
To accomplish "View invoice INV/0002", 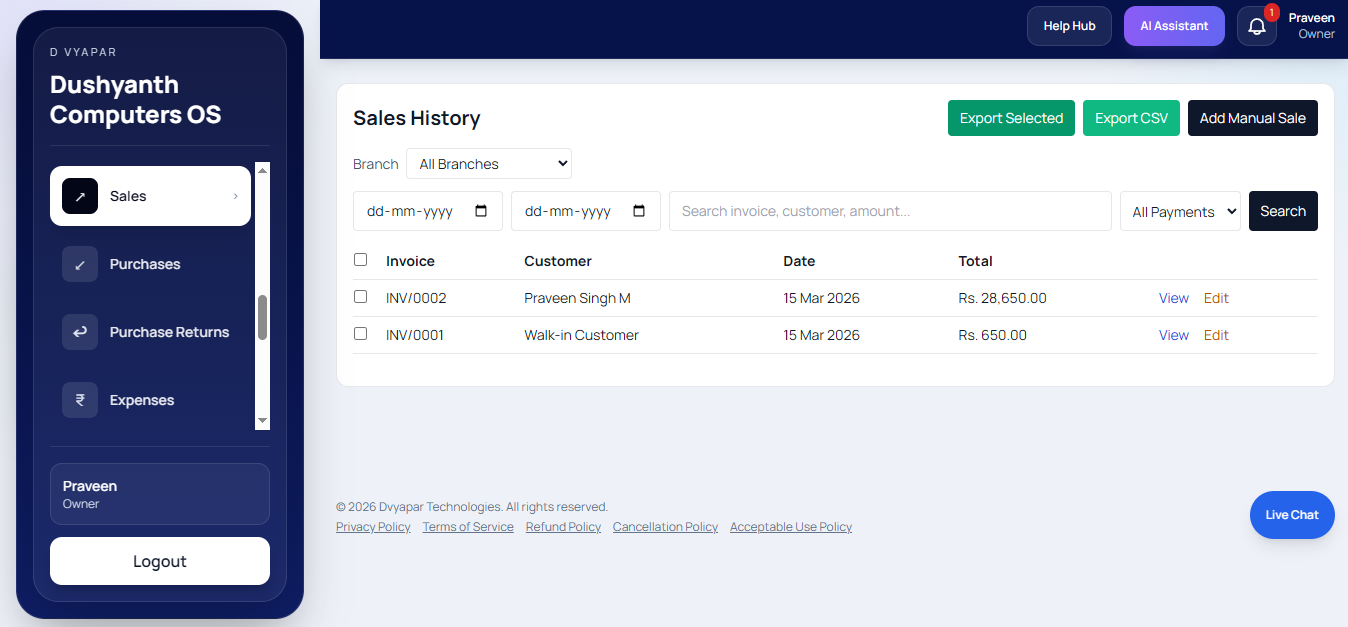I will pyautogui.click(x=1173, y=297).
